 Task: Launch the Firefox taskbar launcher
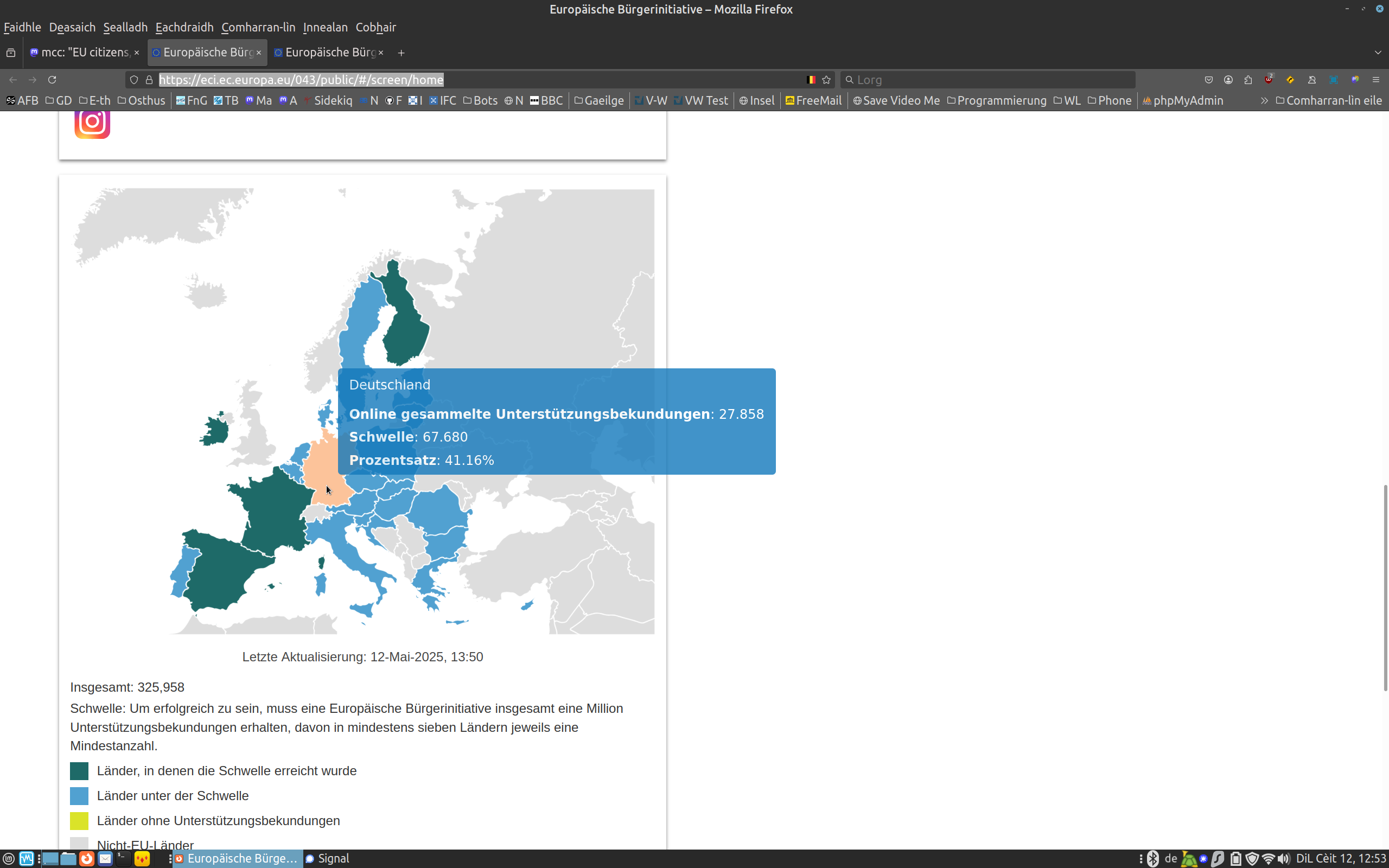point(87,859)
